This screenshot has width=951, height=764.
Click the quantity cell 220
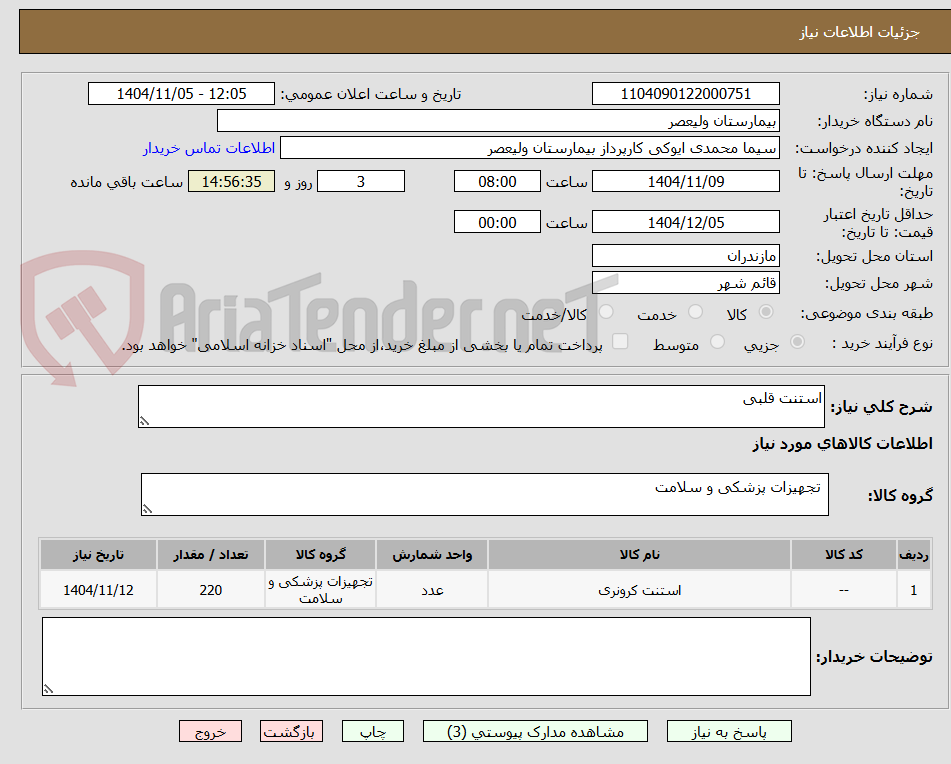pos(210,589)
